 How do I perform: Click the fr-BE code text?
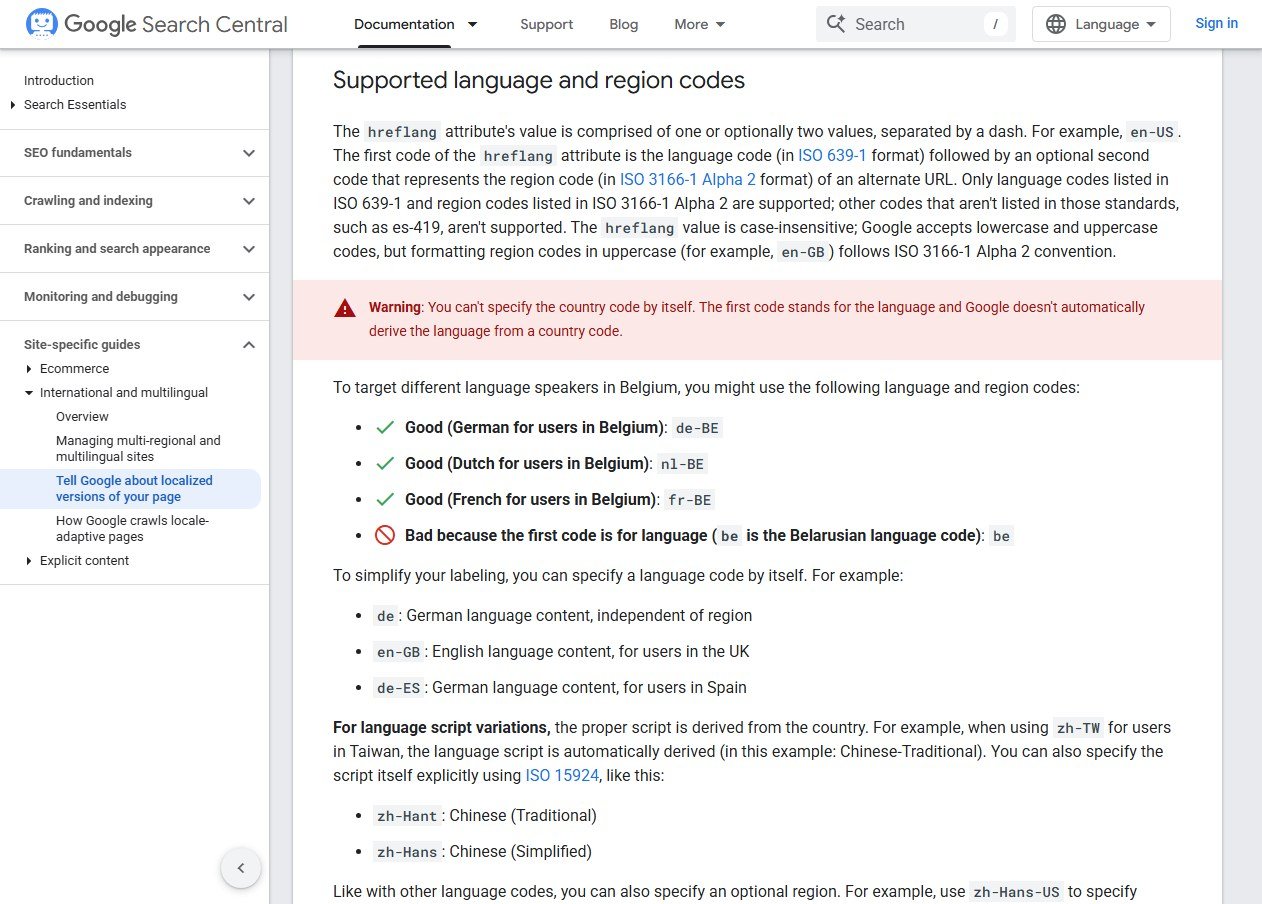coord(691,500)
